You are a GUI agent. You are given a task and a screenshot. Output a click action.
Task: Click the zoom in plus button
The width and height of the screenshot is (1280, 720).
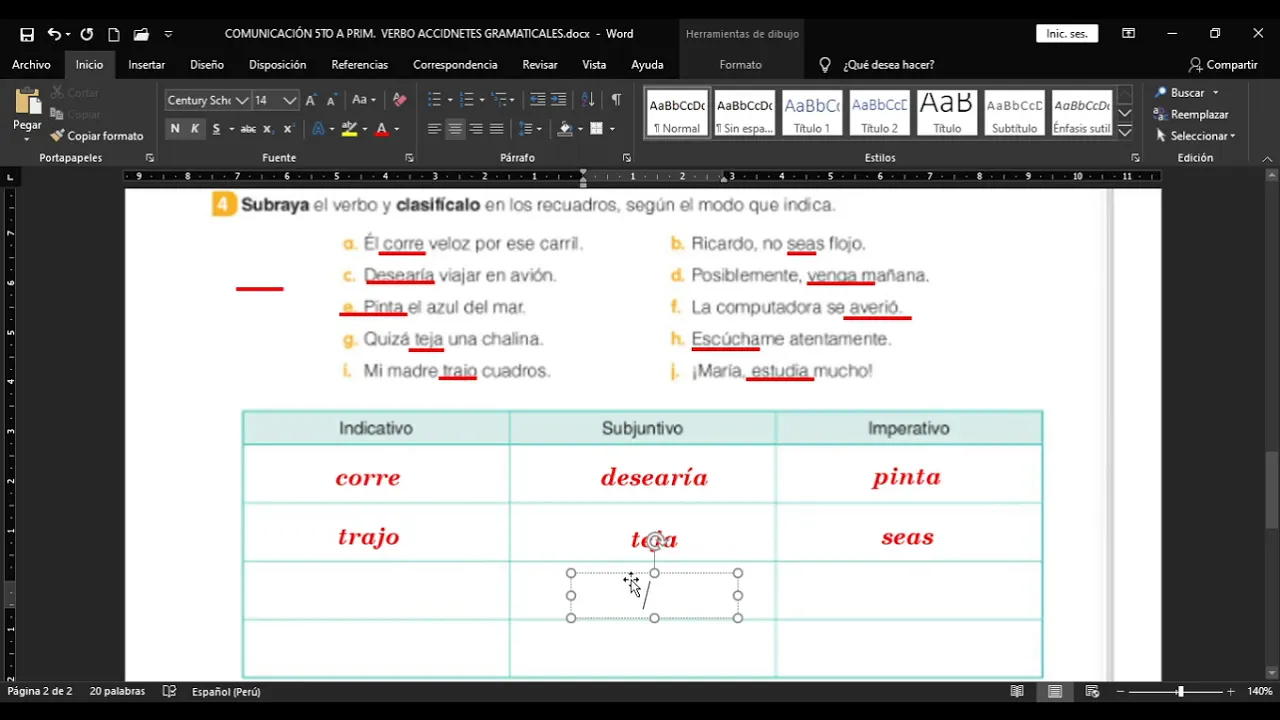pyautogui.click(x=1231, y=691)
